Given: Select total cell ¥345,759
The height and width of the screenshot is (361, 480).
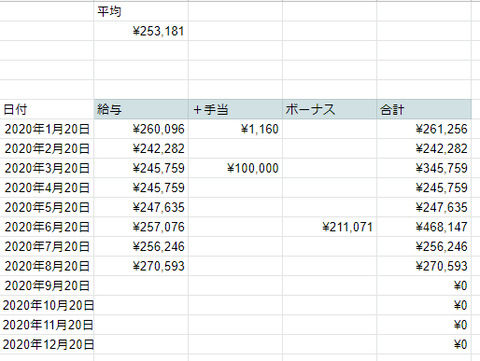Looking at the screenshot, I should click(x=424, y=168).
